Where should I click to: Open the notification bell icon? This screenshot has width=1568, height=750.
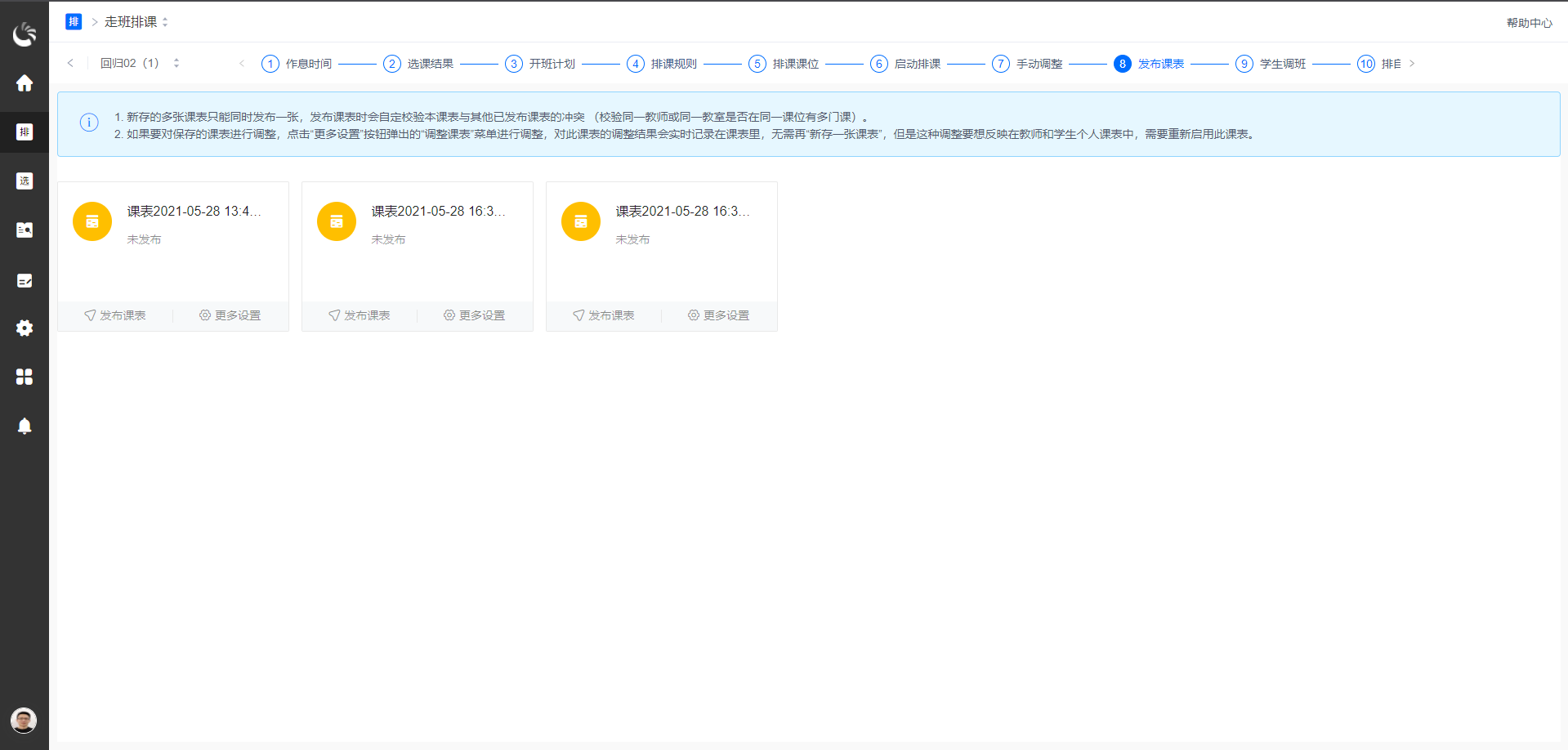24,426
